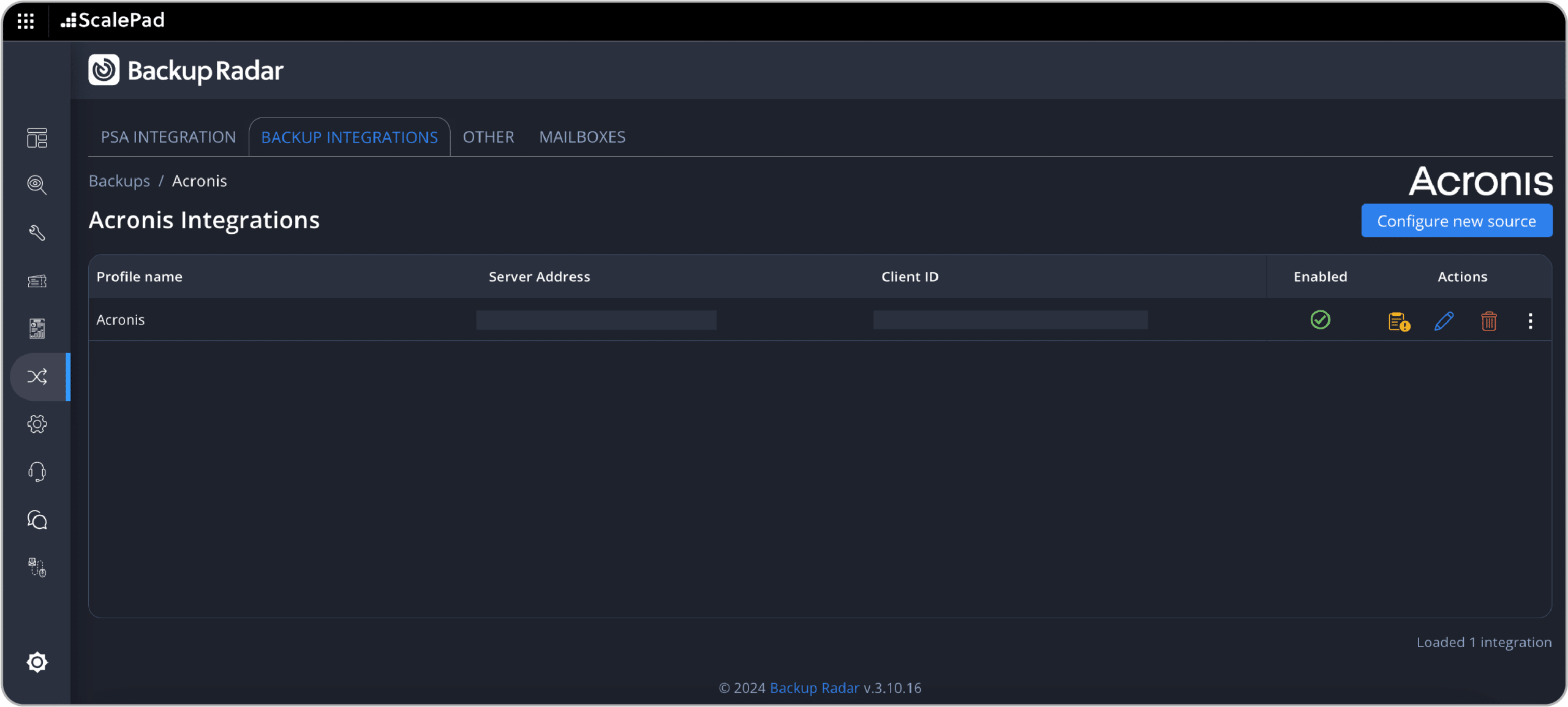Select the Acronis profile name cell

(121, 320)
